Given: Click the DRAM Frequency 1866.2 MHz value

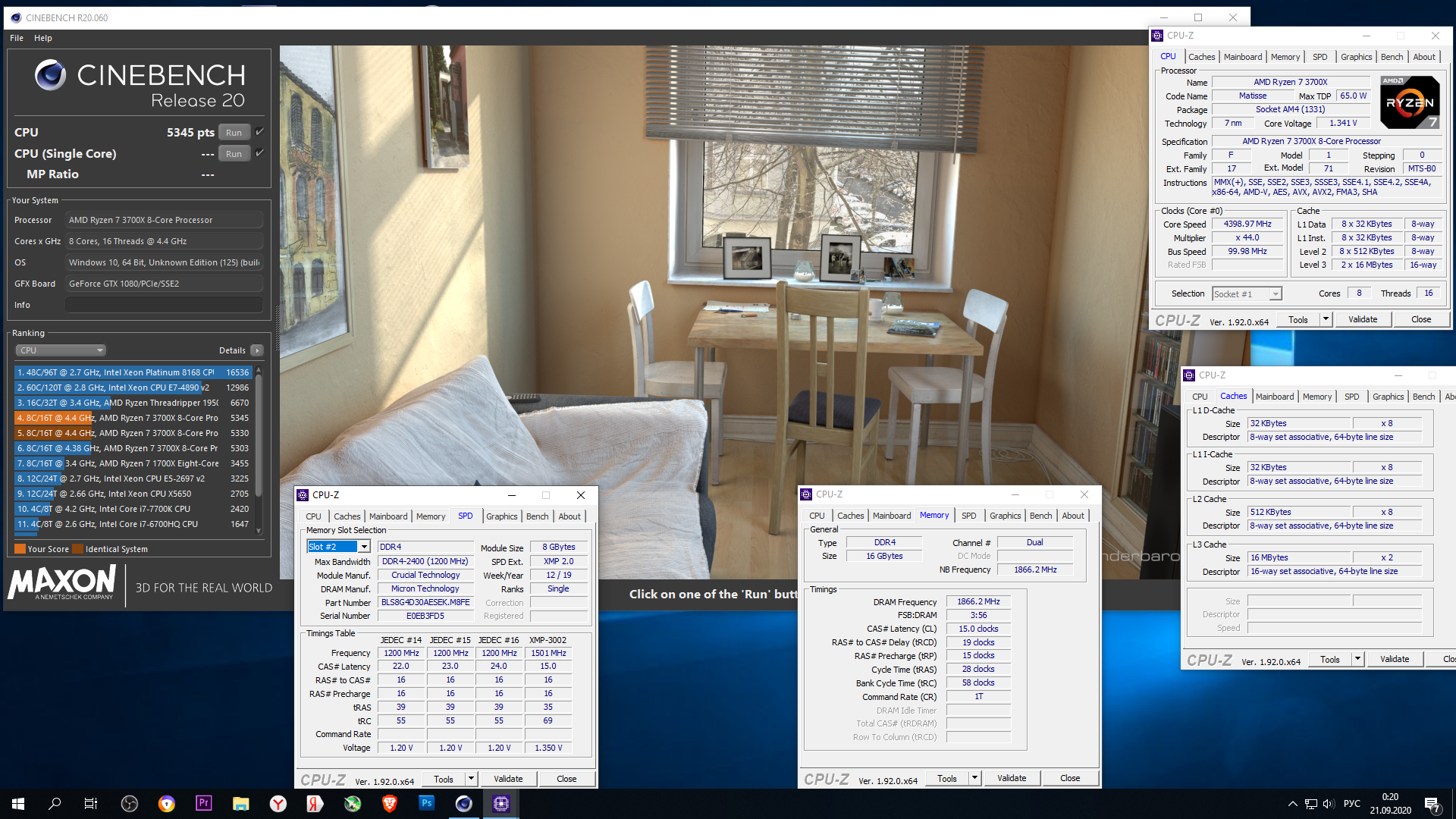Looking at the screenshot, I should coord(978,602).
